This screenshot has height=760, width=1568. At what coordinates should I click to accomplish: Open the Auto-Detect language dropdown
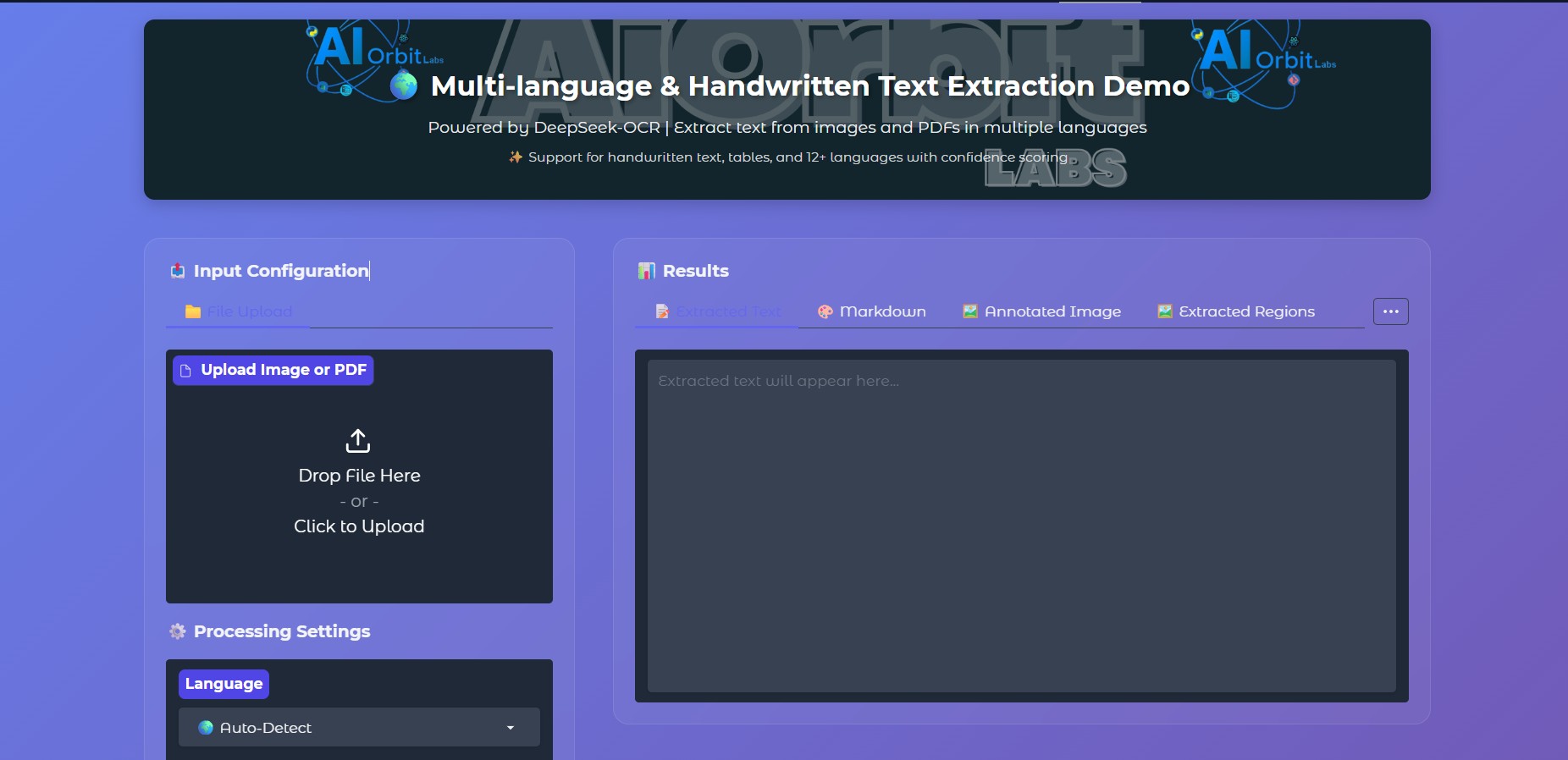359,728
